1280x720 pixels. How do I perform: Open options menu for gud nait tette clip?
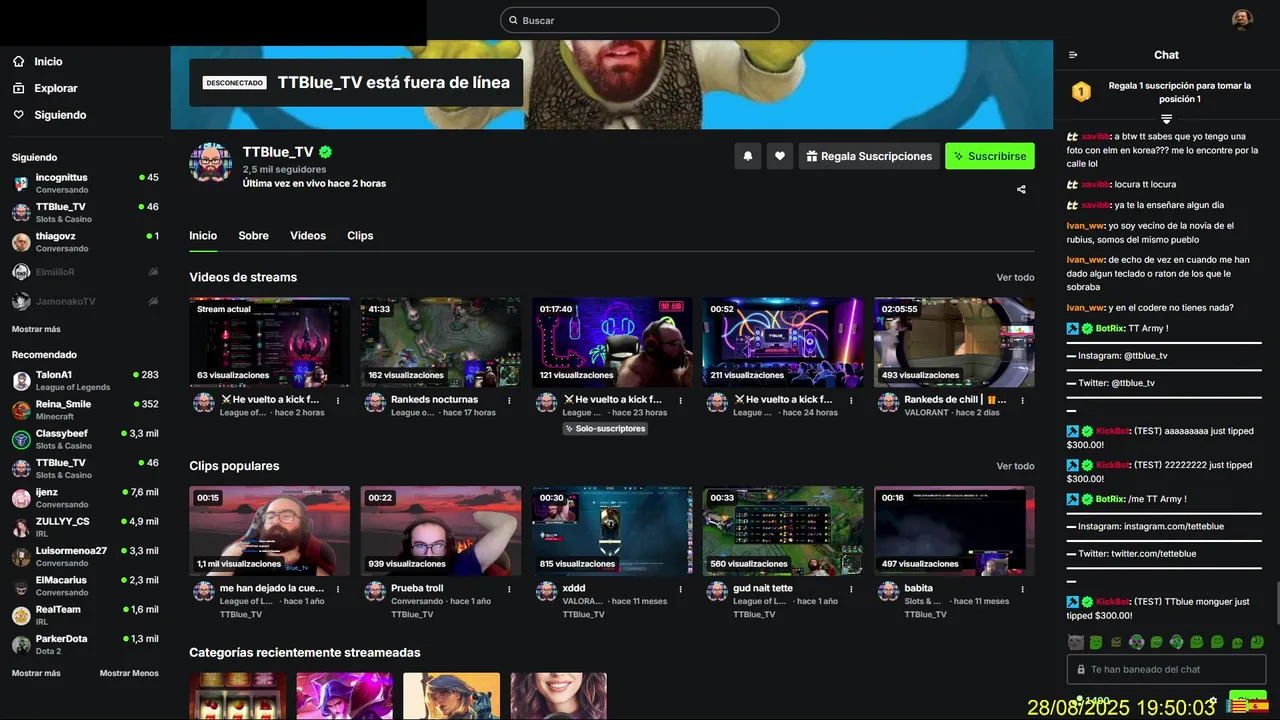tap(851, 589)
